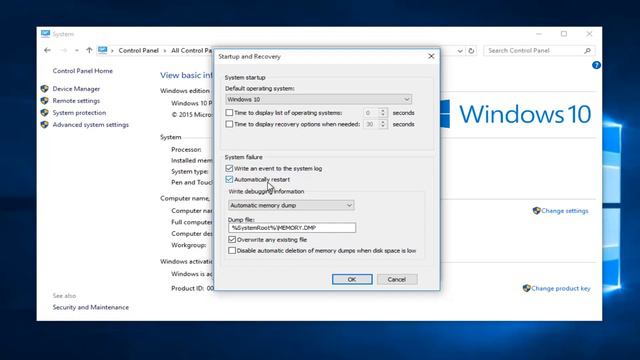Increase recovery options seconds value
Screen dimensions: 640x360
coord(383,122)
